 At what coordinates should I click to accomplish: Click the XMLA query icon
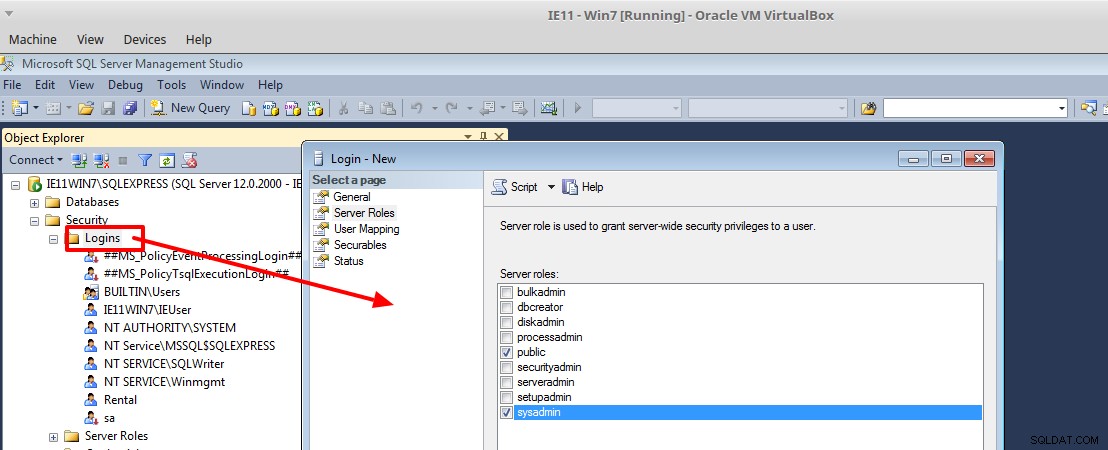pyautogui.click(x=315, y=108)
